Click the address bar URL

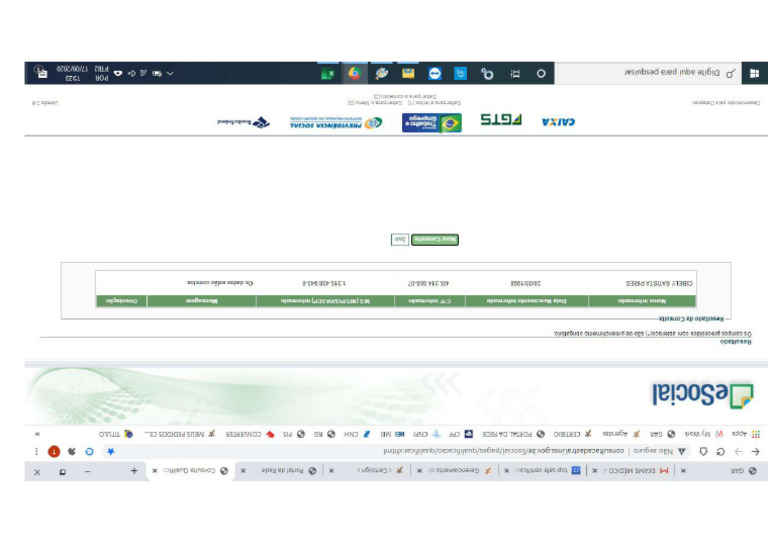[x=504, y=450]
